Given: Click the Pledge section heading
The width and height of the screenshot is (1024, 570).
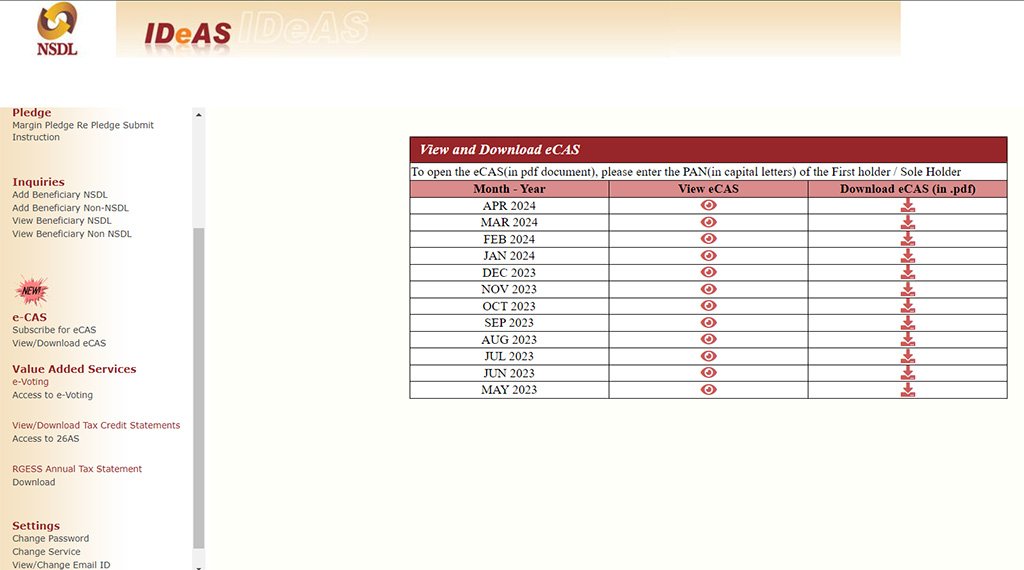Looking at the screenshot, I should [x=31, y=112].
